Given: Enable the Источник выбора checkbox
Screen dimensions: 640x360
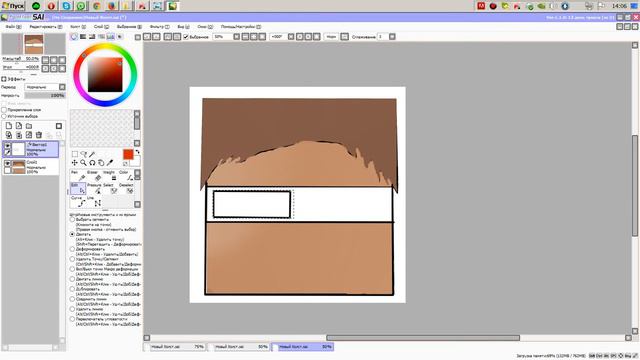Looking at the screenshot, I should coord(4,116).
